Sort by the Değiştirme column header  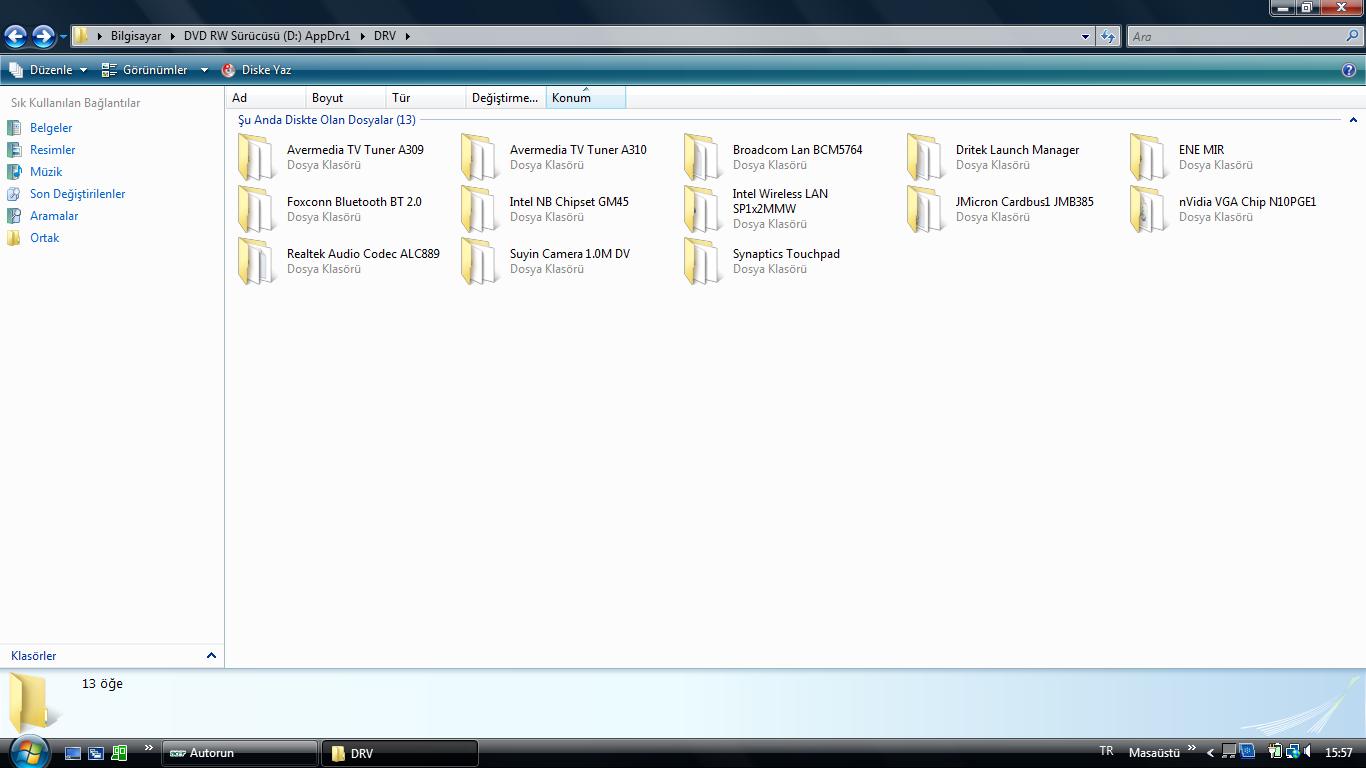pos(506,98)
